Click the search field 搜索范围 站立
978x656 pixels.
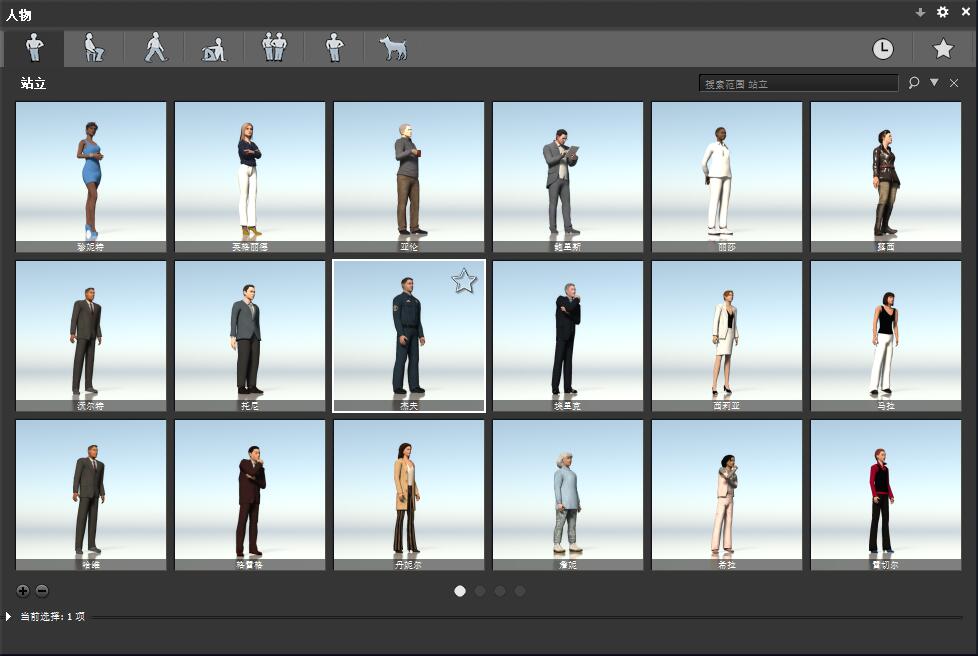point(798,84)
